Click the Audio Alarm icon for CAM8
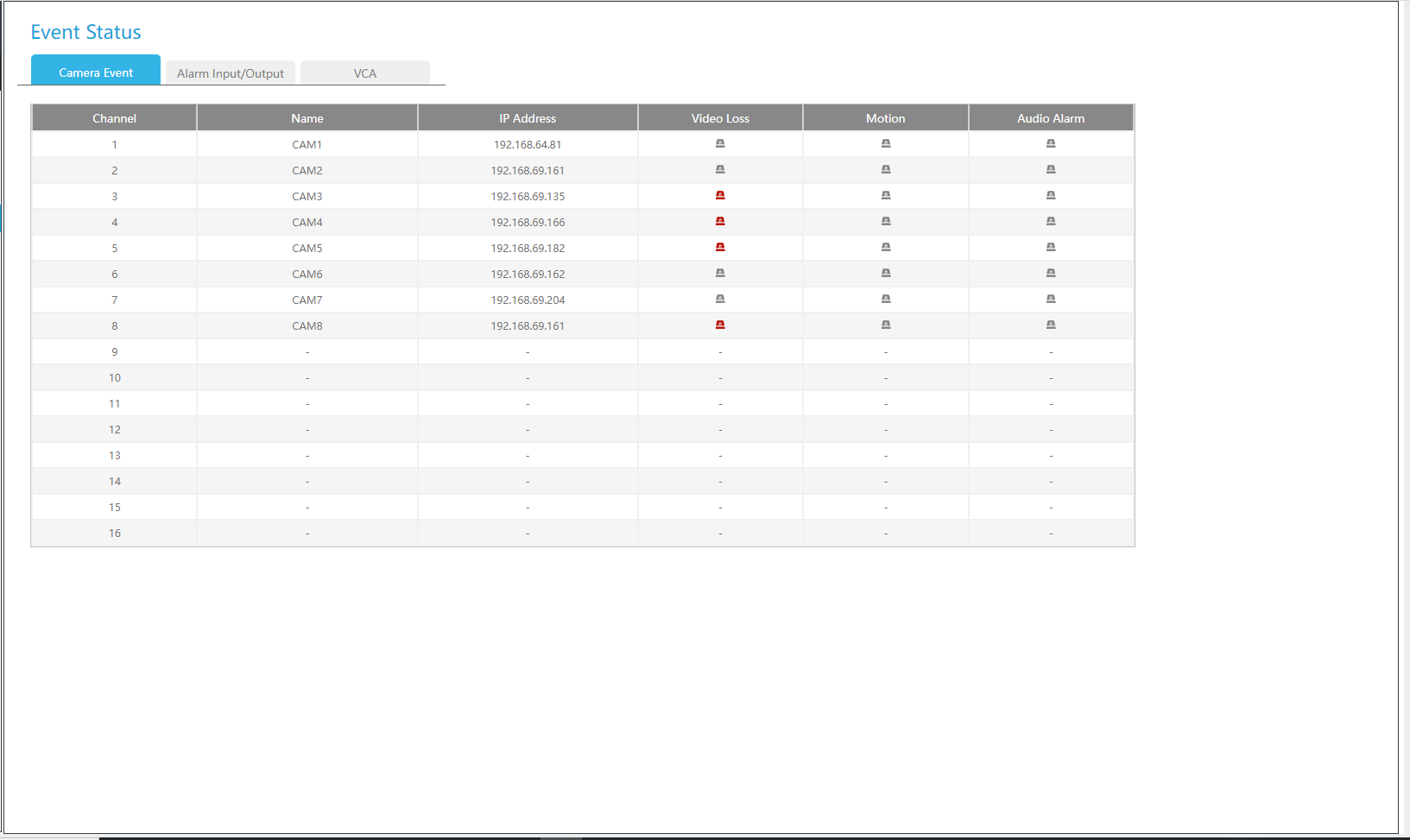The width and height of the screenshot is (1410, 840). (1051, 325)
